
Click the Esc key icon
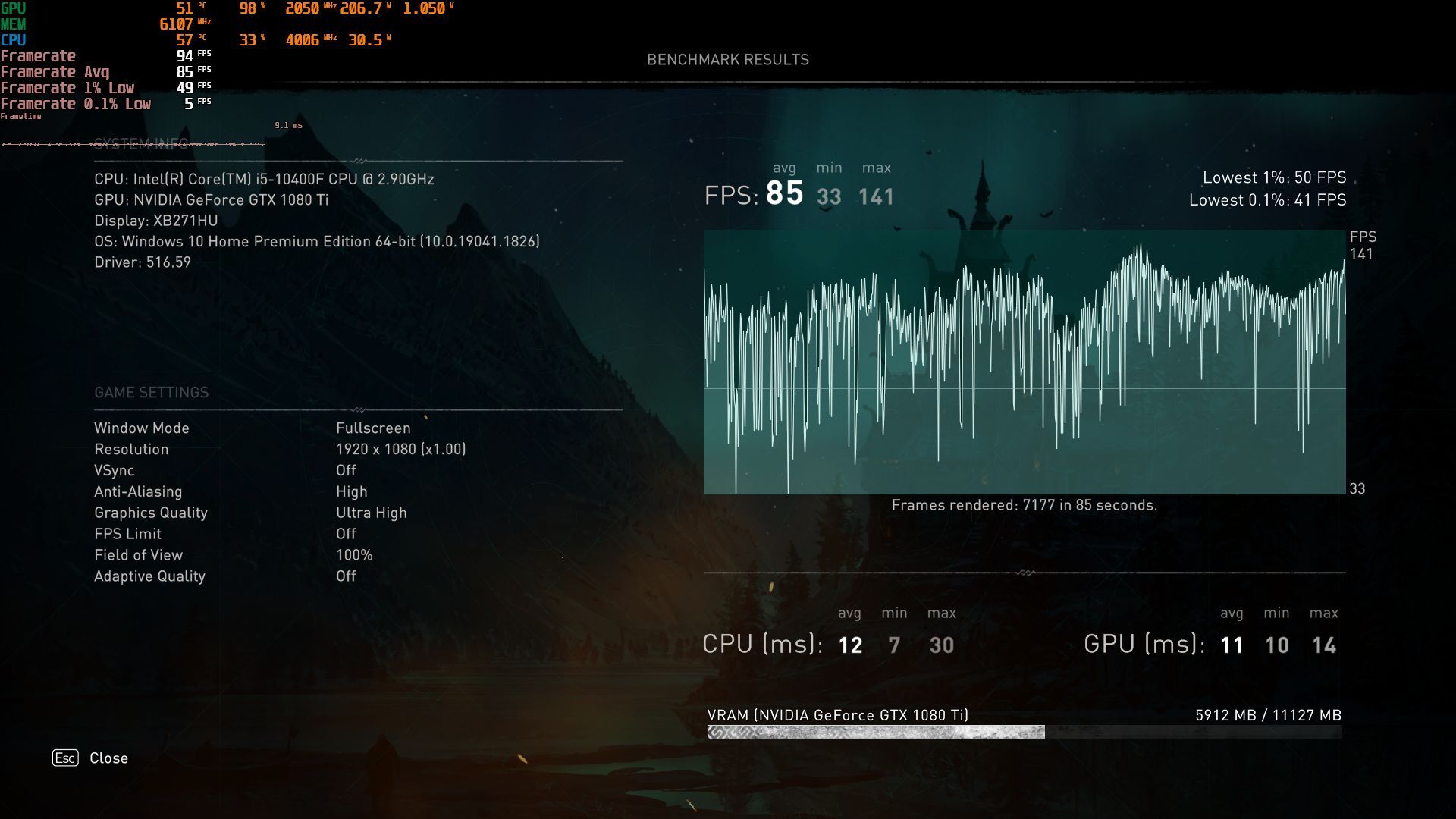tap(65, 758)
